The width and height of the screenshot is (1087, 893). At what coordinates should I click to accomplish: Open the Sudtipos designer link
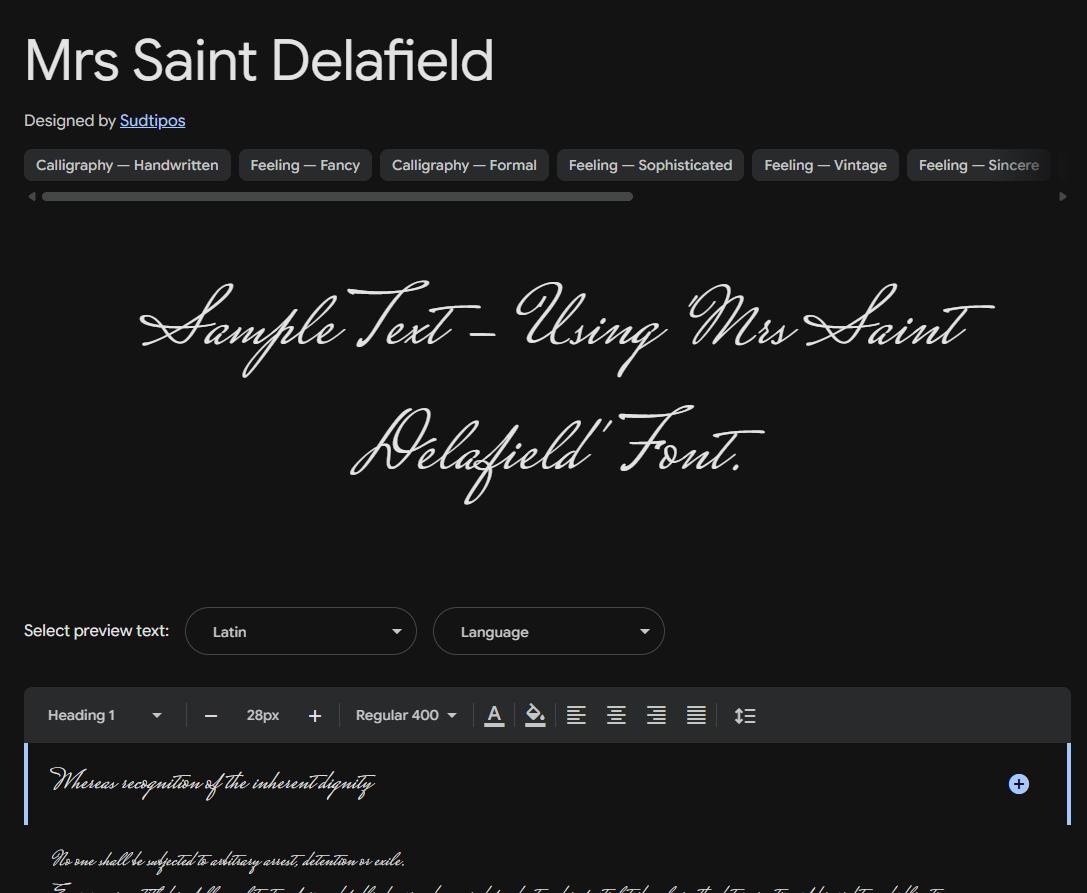[x=153, y=121]
